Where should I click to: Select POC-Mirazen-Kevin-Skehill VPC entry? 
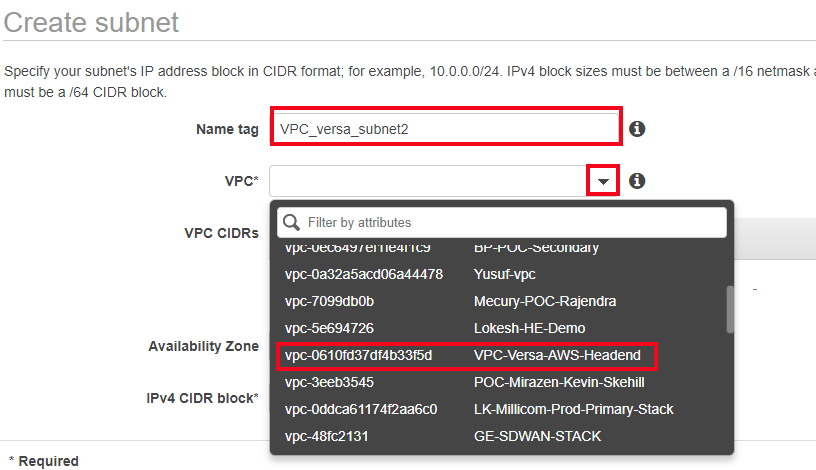(501, 383)
